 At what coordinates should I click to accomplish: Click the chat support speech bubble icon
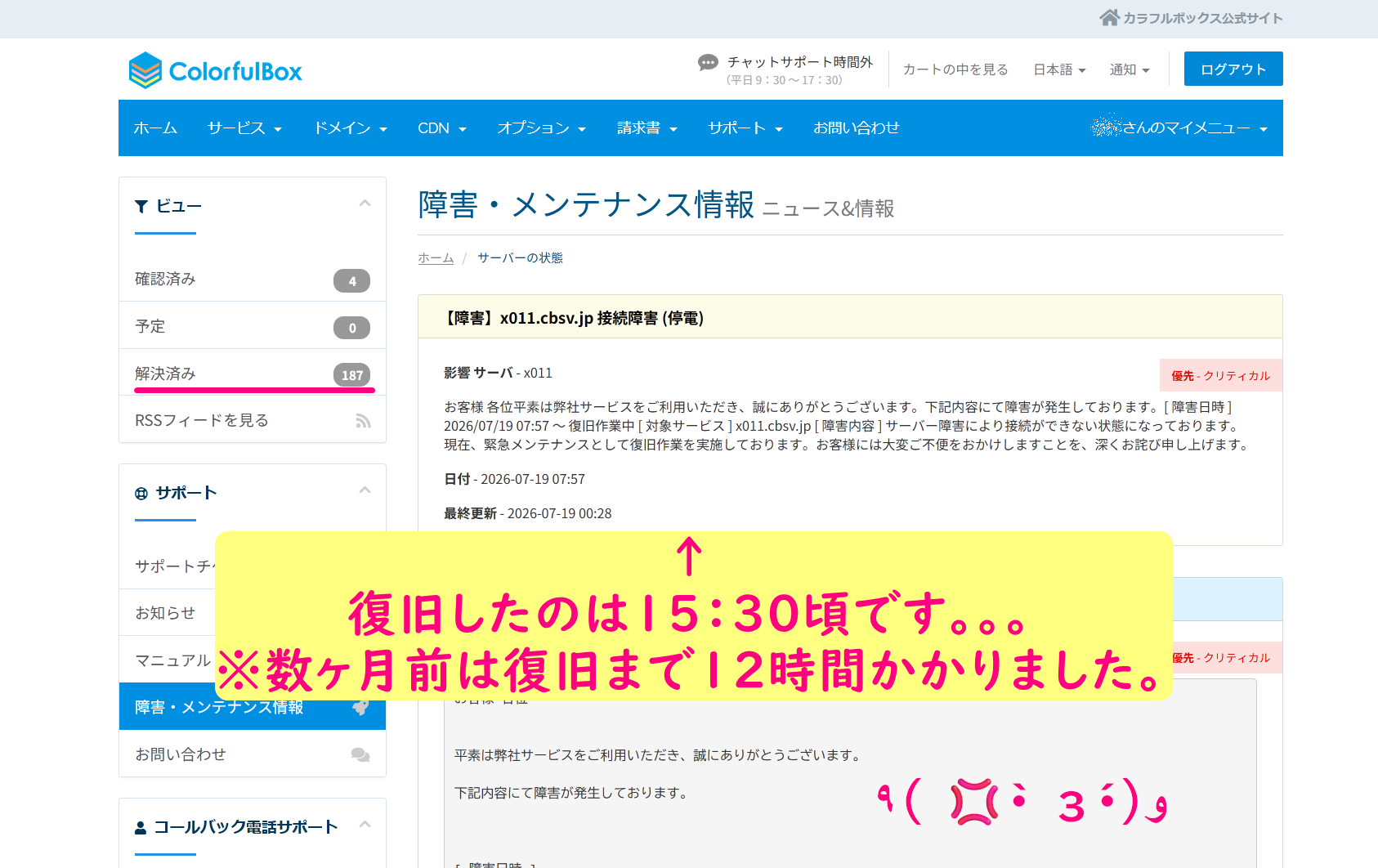point(708,62)
